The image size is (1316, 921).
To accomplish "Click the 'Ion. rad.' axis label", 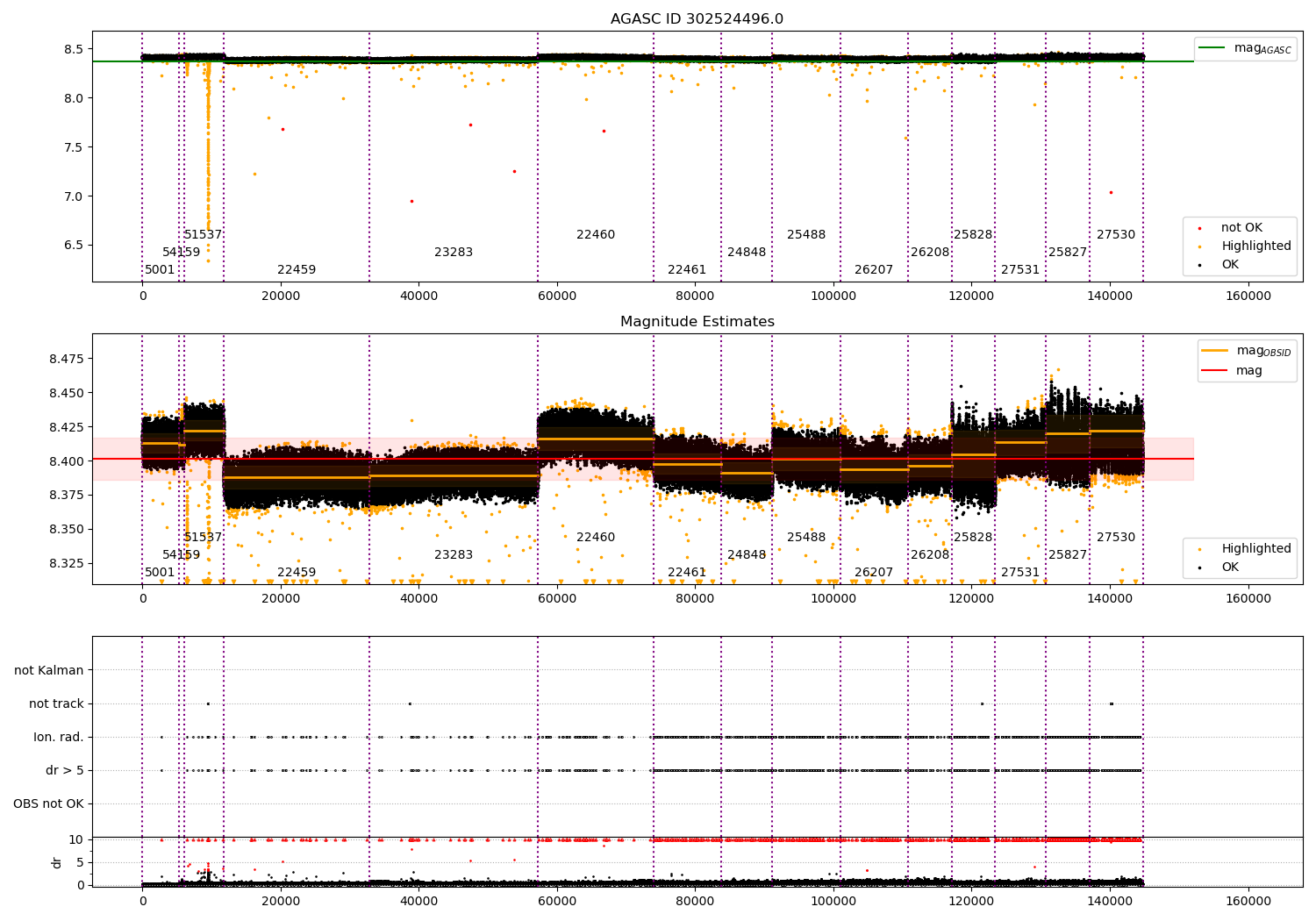I will pos(59,737).
